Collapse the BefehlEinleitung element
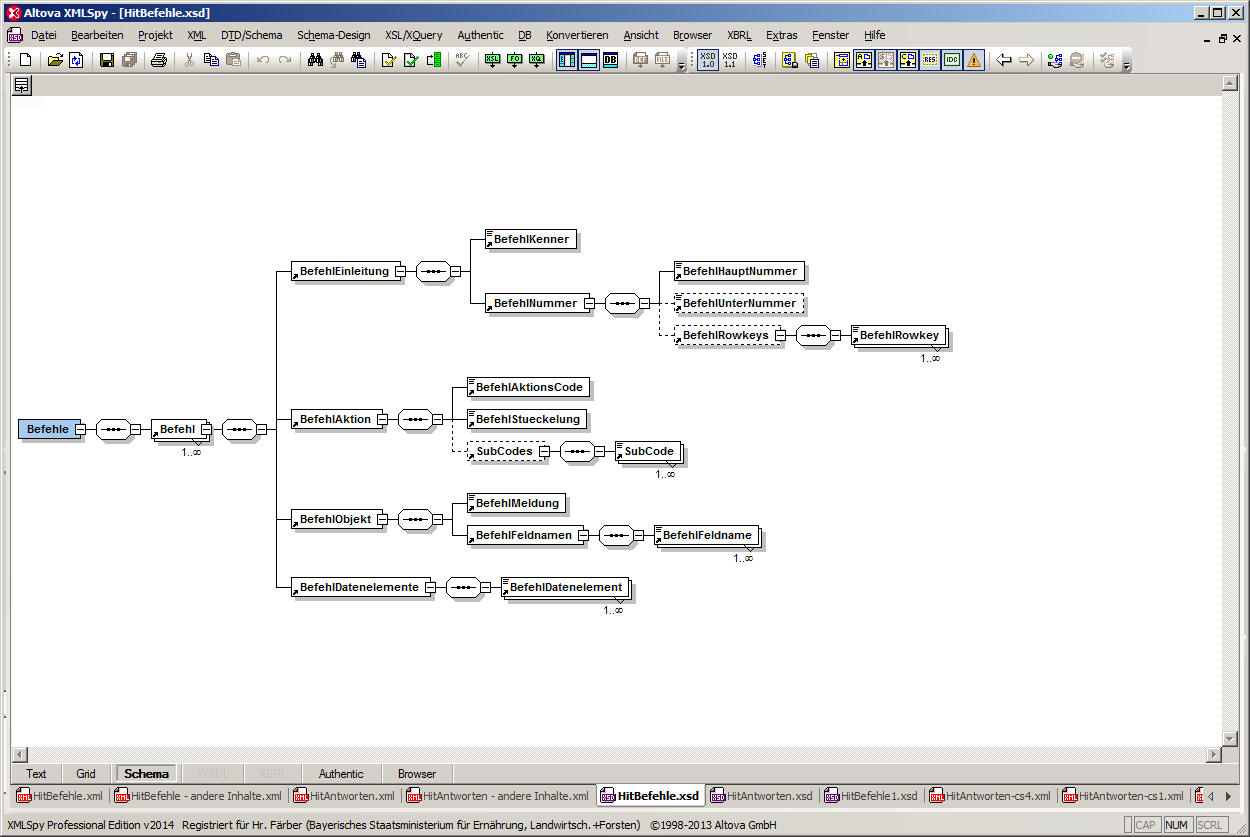The height and width of the screenshot is (837, 1250). coord(398,271)
